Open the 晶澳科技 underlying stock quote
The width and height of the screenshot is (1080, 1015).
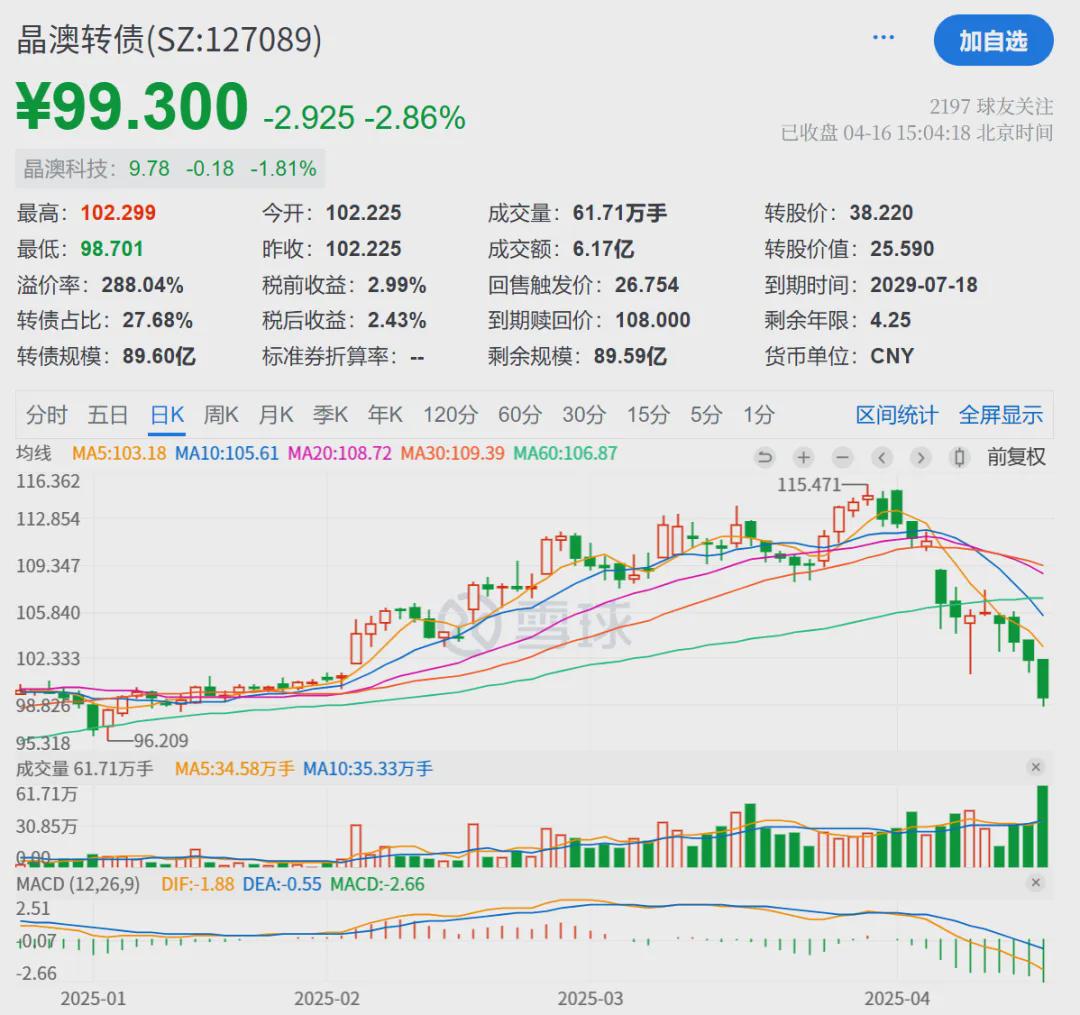tap(170, 169)
